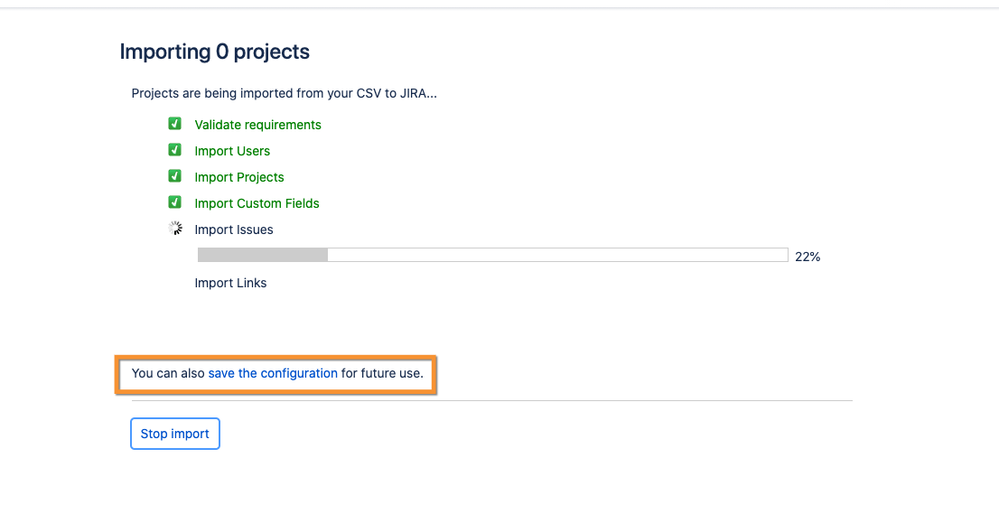Click the Import Issues step text
This screenshot has width=999, height=515.
tap(233, 229)
